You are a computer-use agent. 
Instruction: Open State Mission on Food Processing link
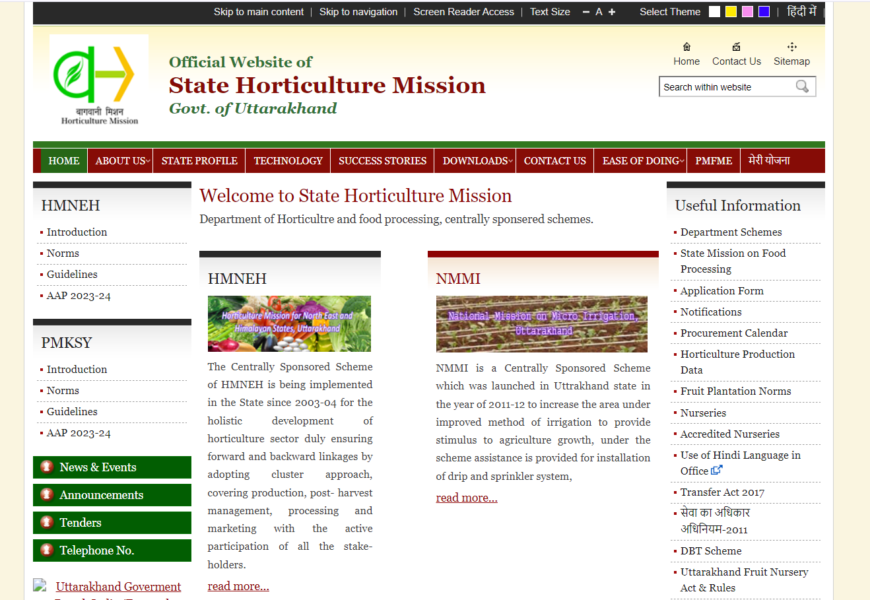[733, 261]
